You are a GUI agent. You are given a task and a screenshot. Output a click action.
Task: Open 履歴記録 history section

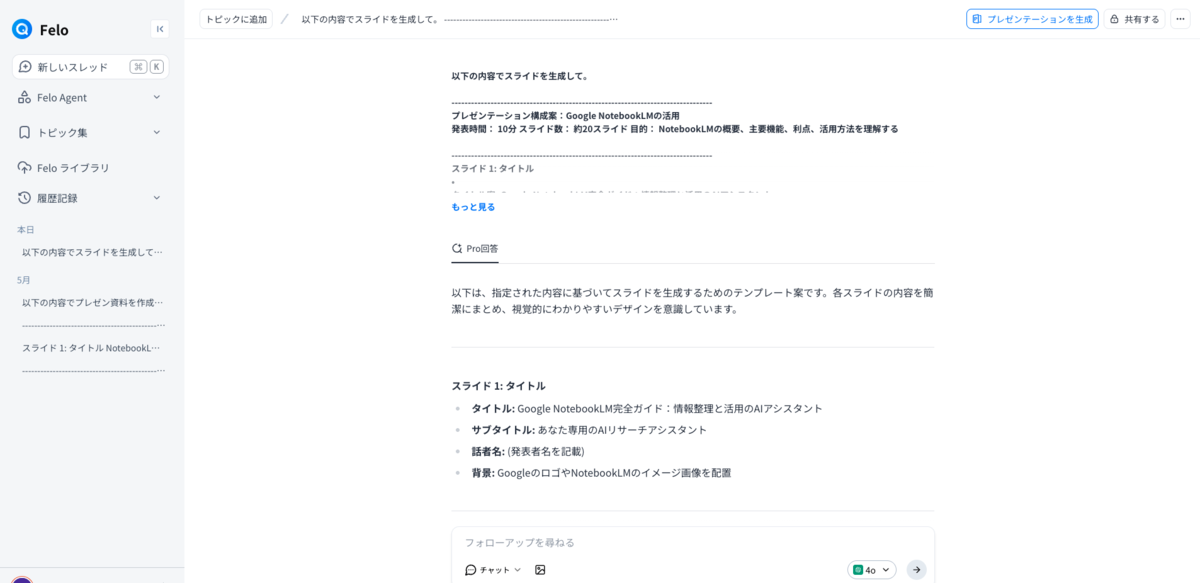[x=57, y=198]
